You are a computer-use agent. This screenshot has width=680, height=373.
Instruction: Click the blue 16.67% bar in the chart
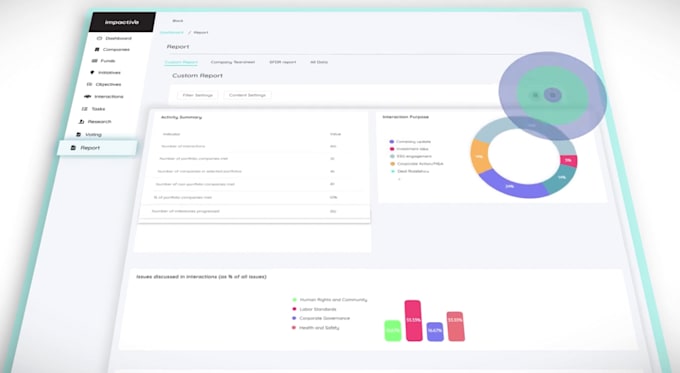click(435, 331)
